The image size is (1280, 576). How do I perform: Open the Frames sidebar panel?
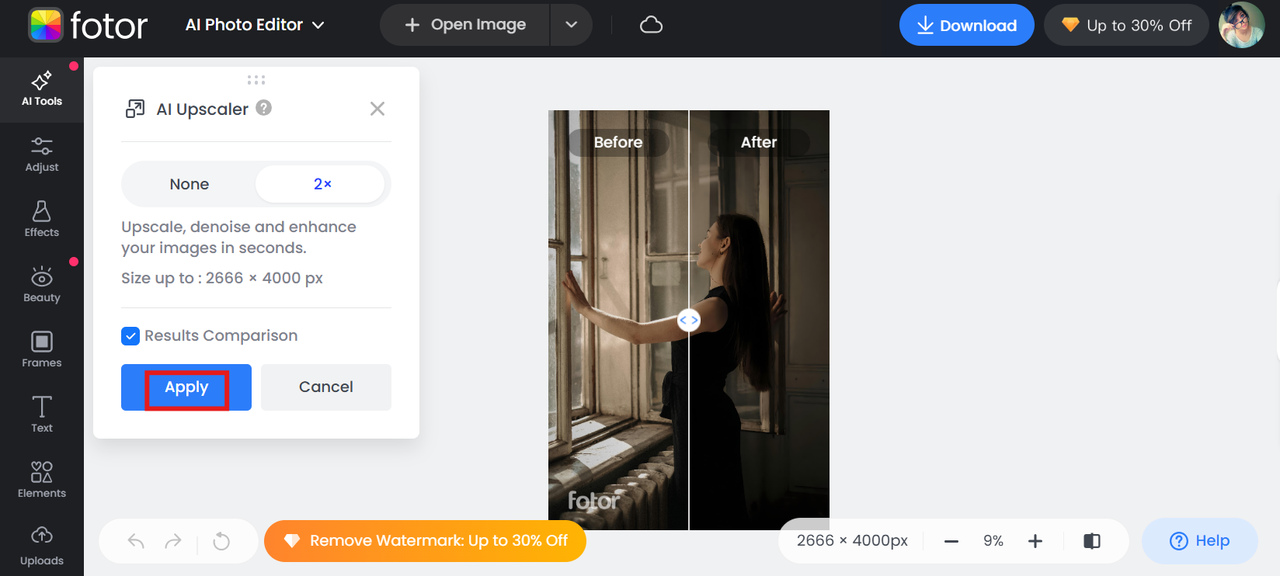[x=42, y=350]
